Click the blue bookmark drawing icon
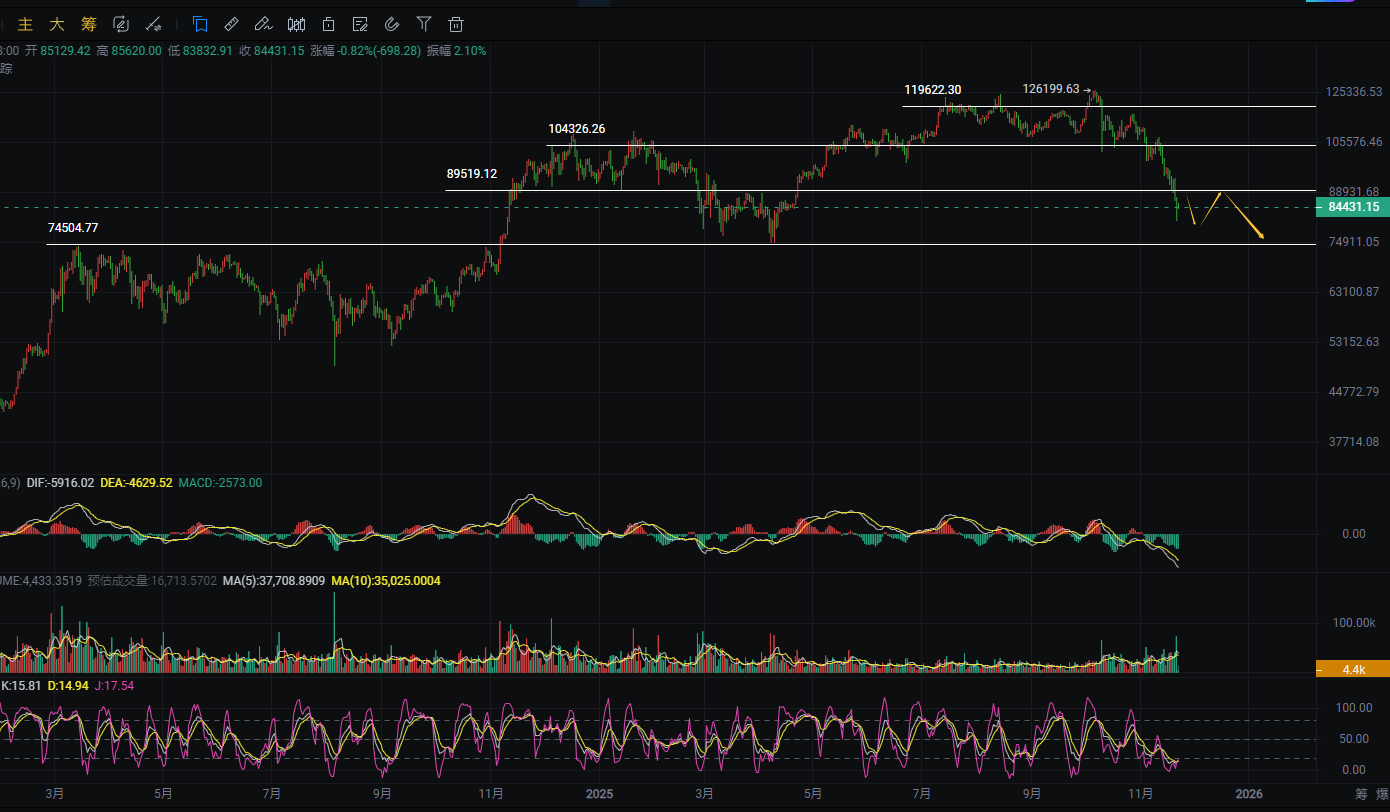 point(200,24)
